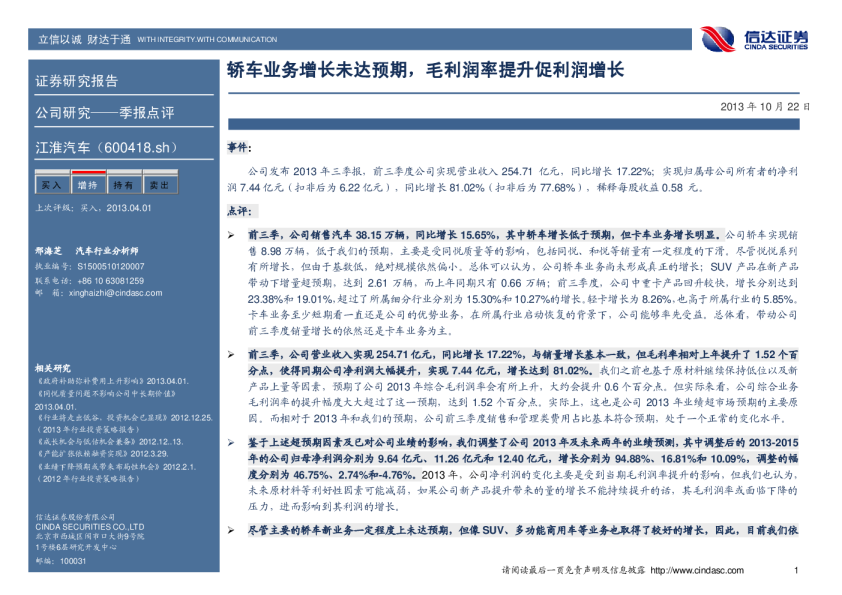Select the 卖出 rating box
Viewport: 842px width, 595px height.
[159, 185]
